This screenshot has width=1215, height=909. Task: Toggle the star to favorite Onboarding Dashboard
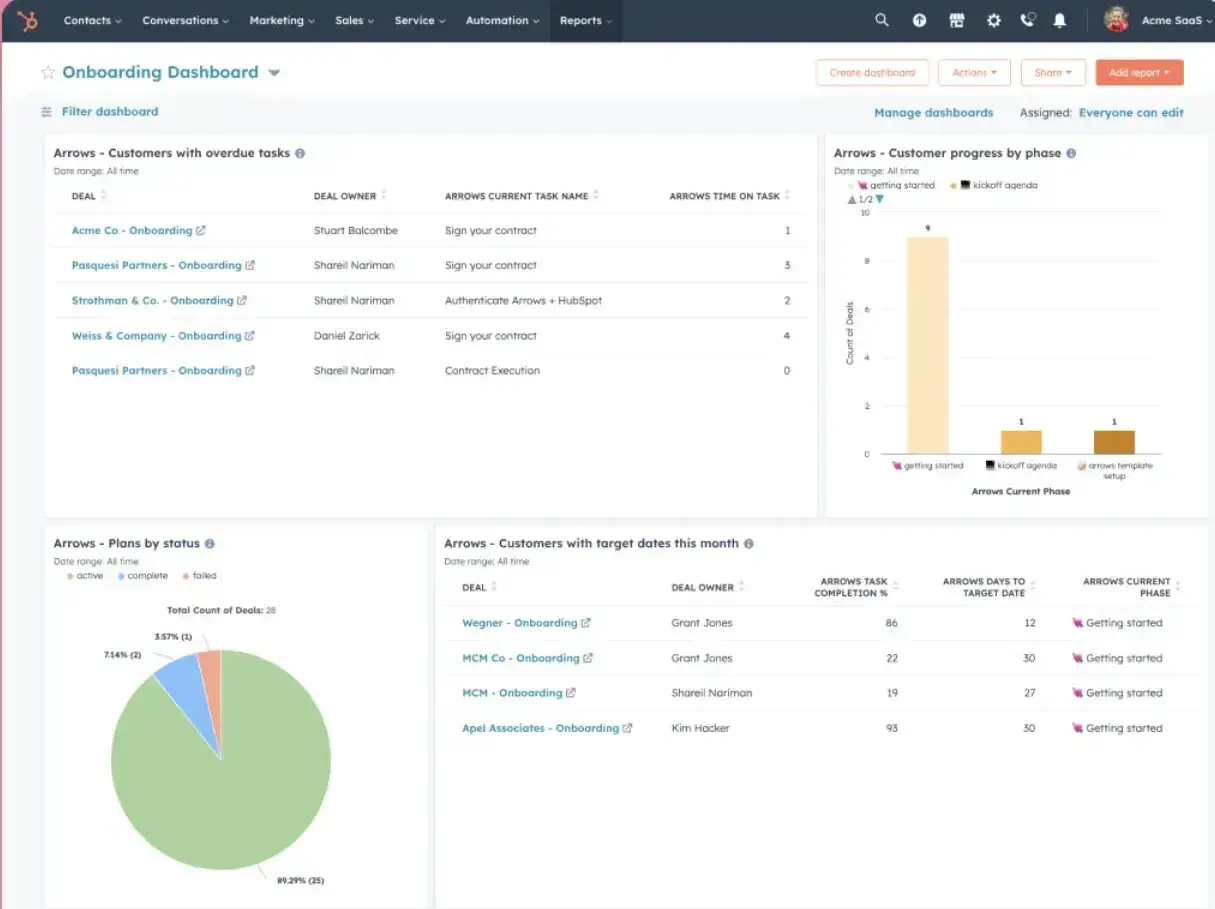[48, 72]
